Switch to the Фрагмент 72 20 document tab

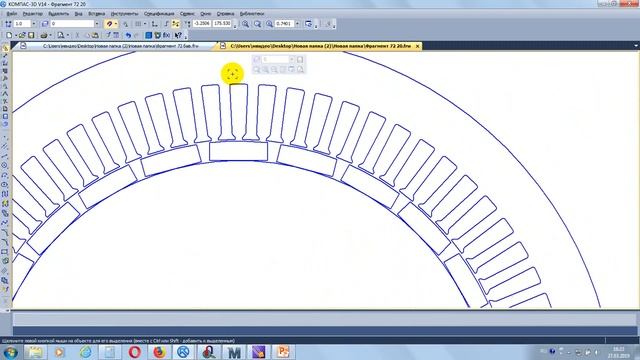pos(320,46)
